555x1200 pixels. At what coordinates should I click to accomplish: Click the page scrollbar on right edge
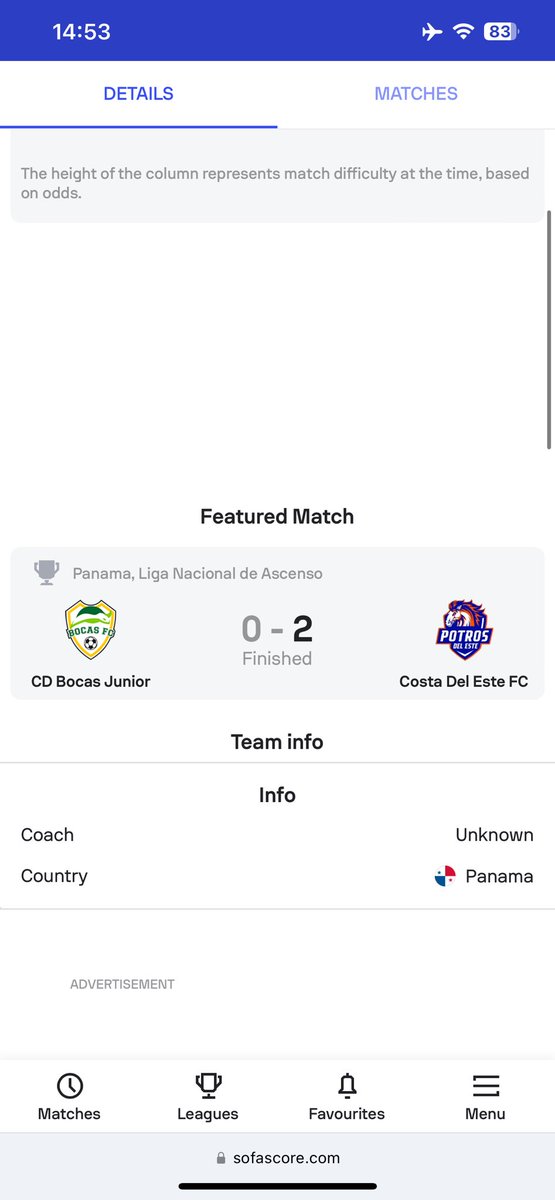point(548,330)
